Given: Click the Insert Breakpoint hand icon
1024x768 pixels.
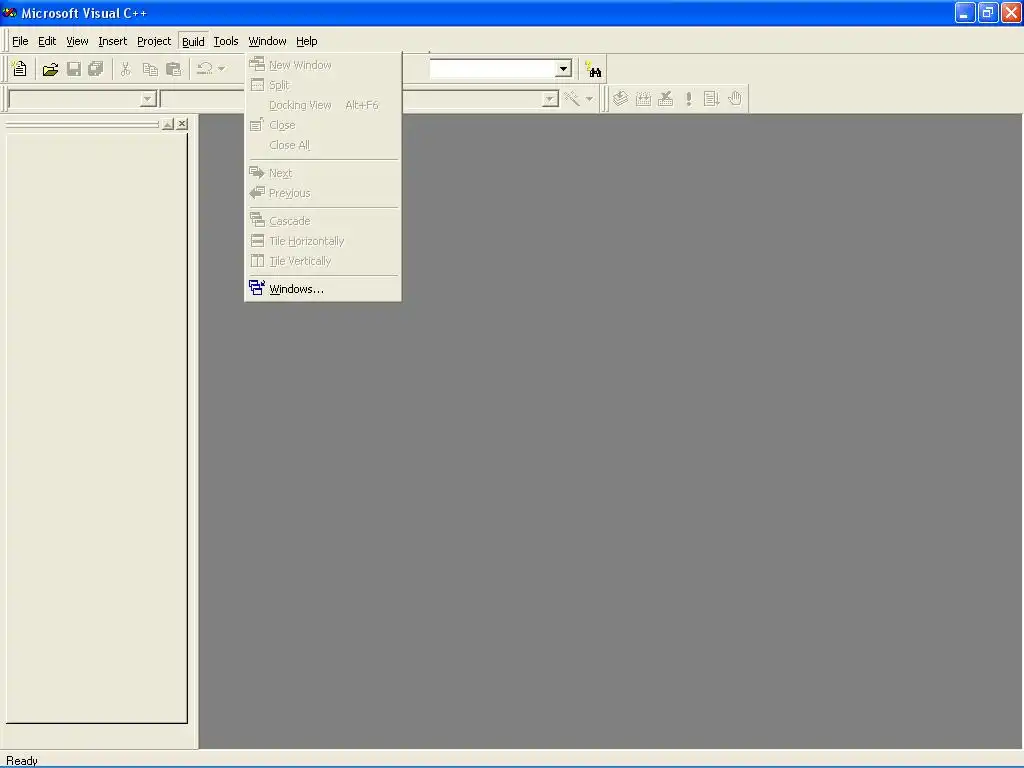Looking at the screenshot, I should coord(735,99).
